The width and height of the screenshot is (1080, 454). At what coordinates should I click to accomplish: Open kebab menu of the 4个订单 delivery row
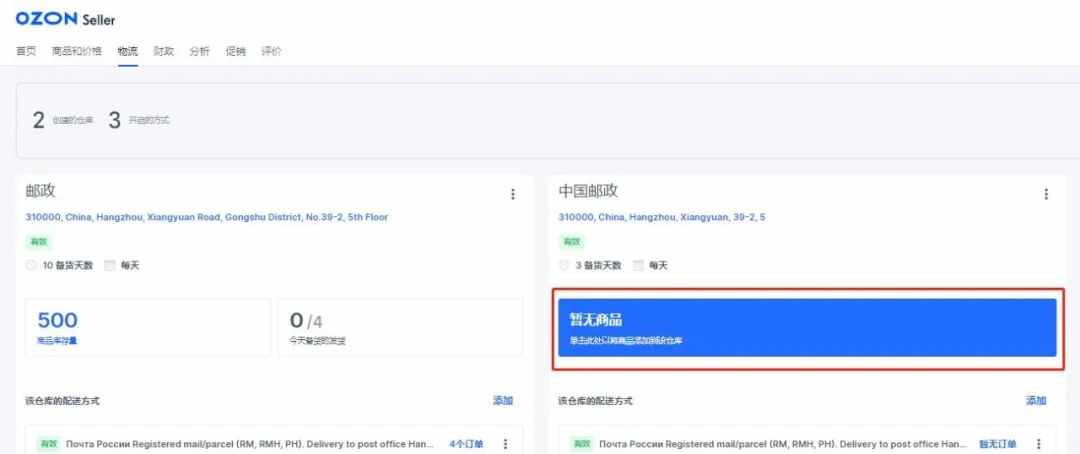pyautogui.click(x=505, y=444)
